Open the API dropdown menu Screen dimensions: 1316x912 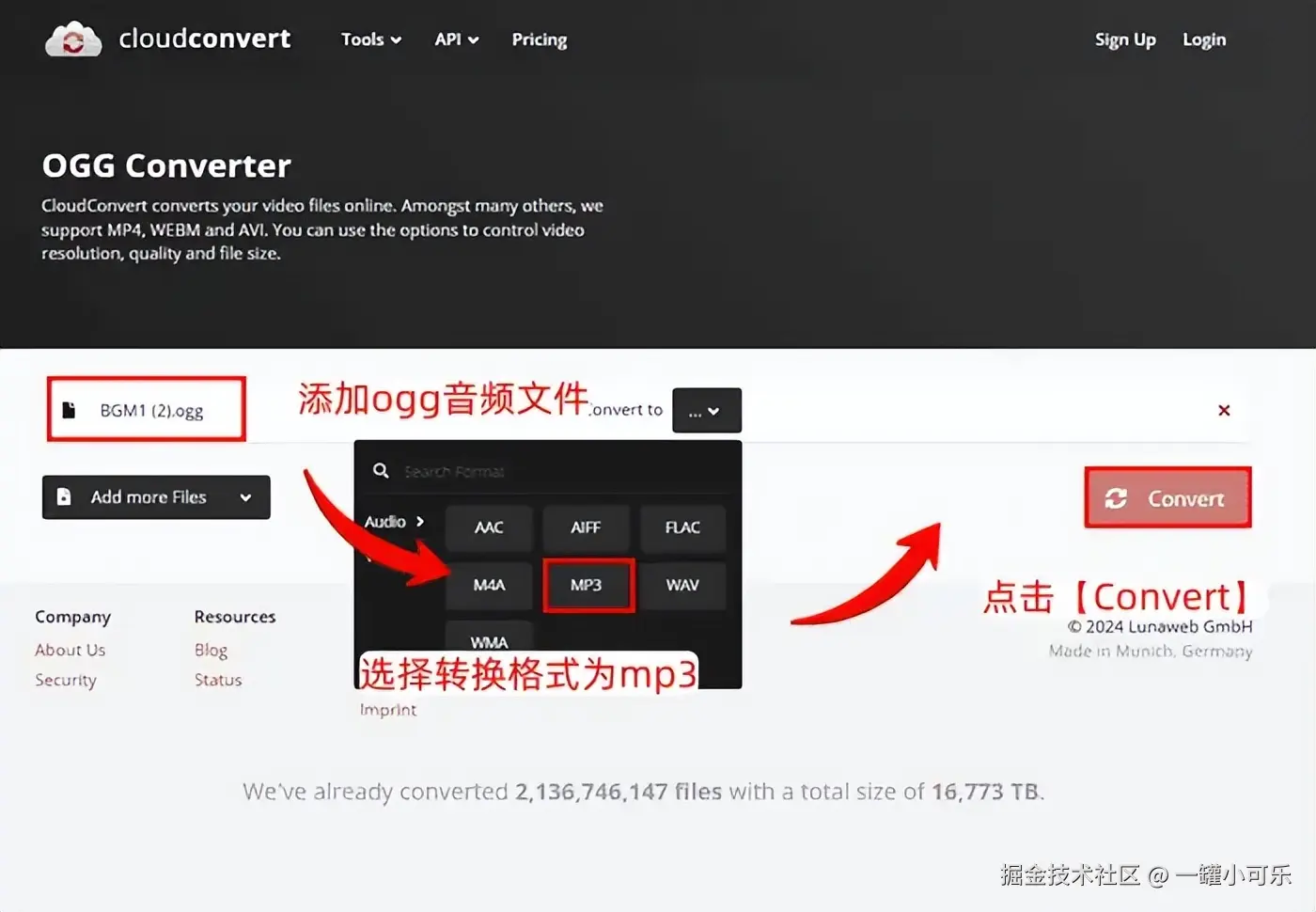point(457,39)
